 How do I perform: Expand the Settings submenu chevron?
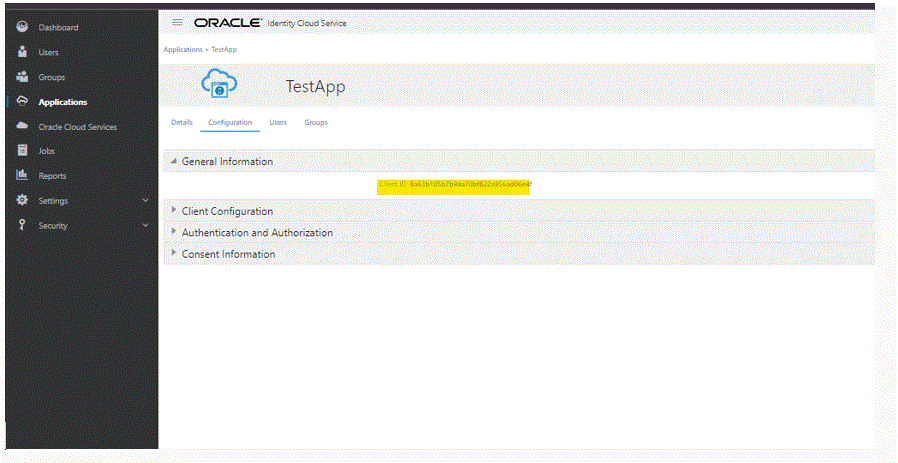tap(145, 201)
